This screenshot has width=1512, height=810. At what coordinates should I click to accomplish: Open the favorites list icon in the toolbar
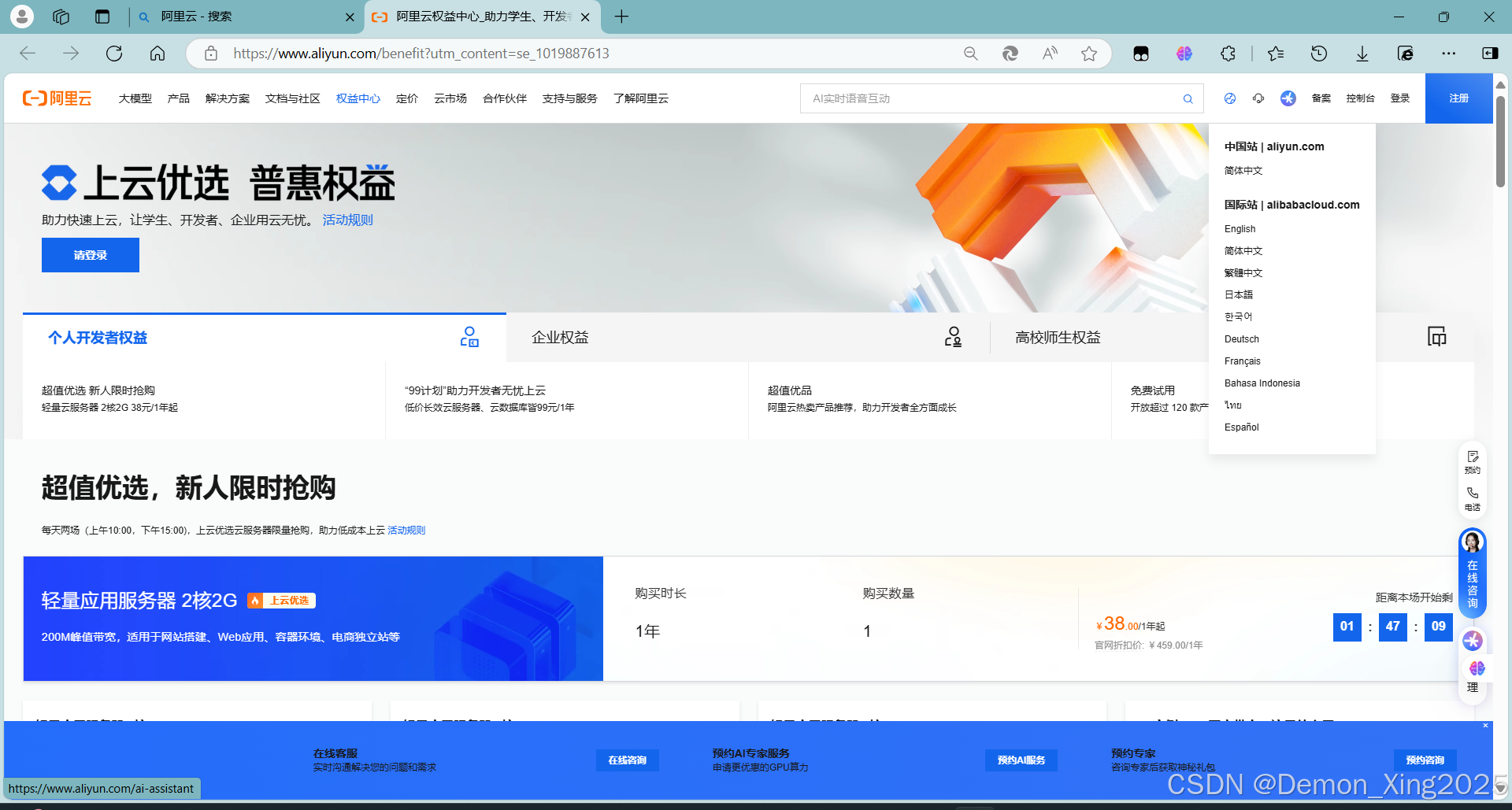tap(1276, 54)
